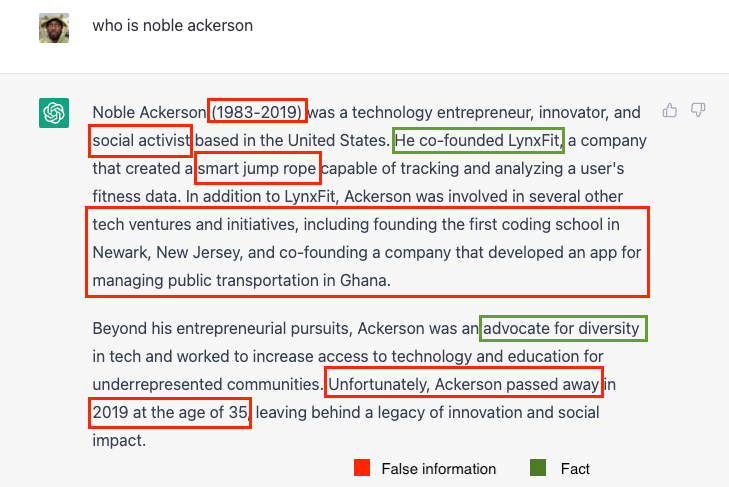Click the "False information" legend label
The width and height of the screenshot is (729, 487).
click(438, 469)
